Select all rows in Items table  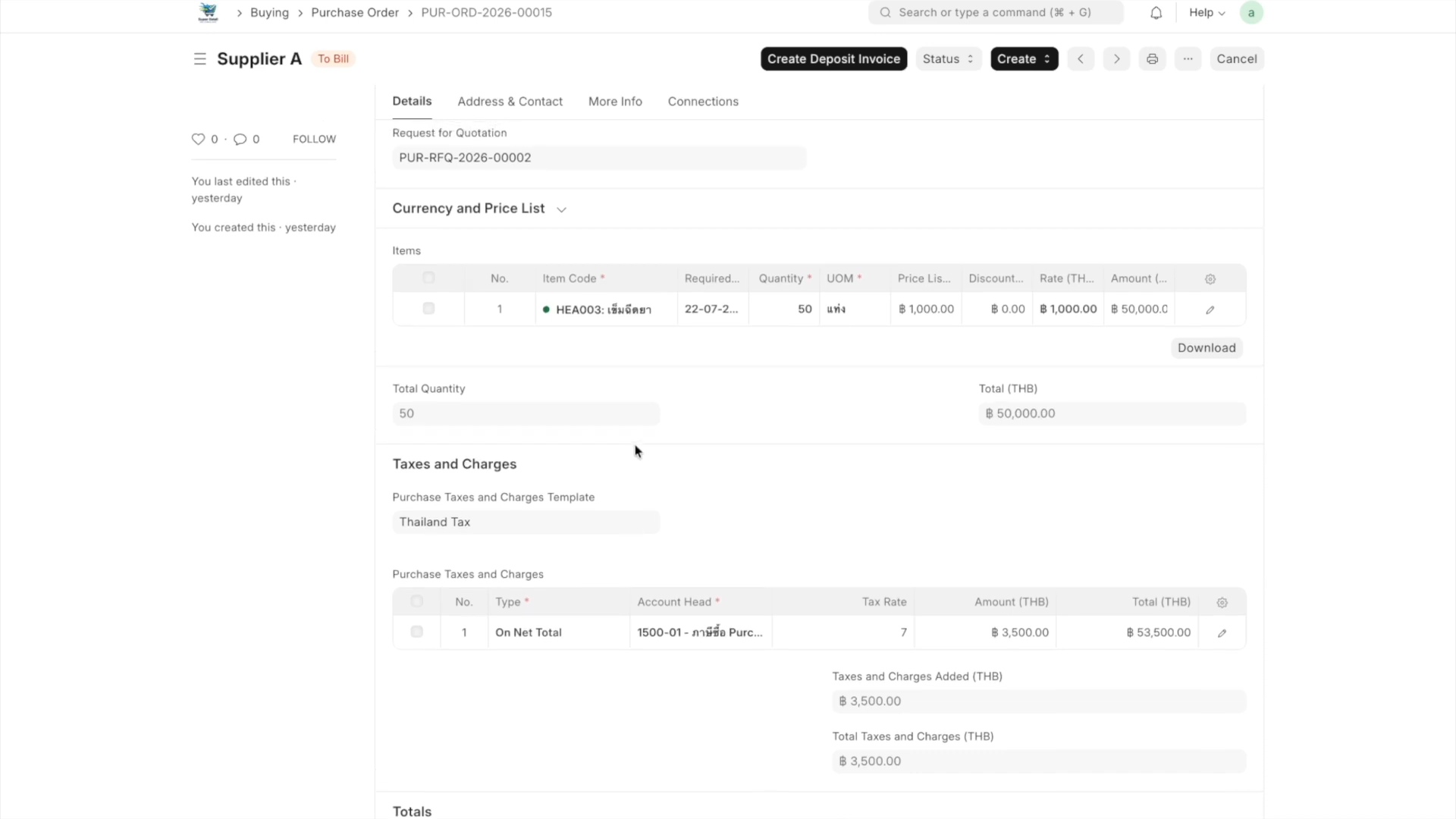pyautogui.click(x=428, y=278)
